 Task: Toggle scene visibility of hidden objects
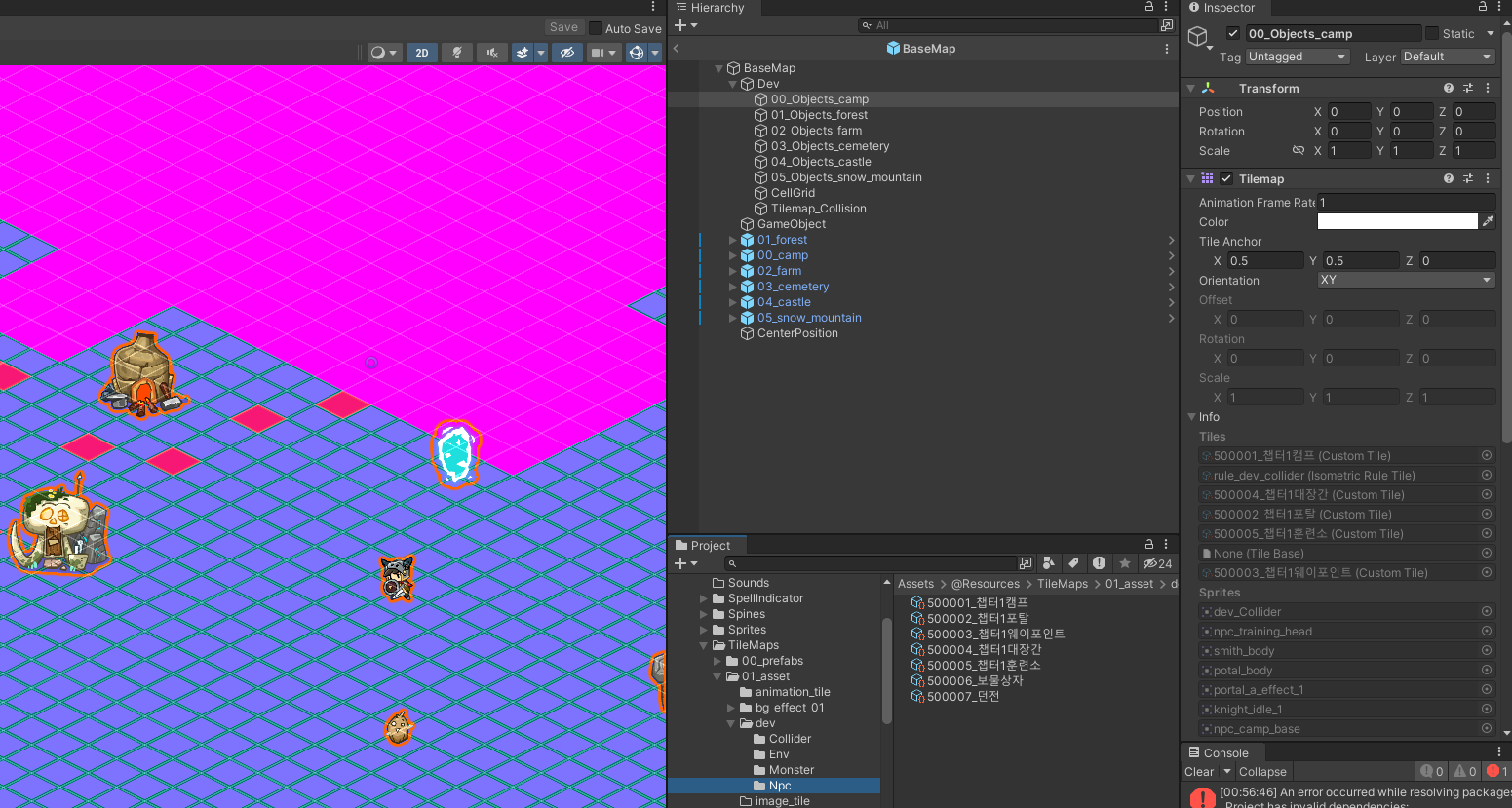[567, 53]
